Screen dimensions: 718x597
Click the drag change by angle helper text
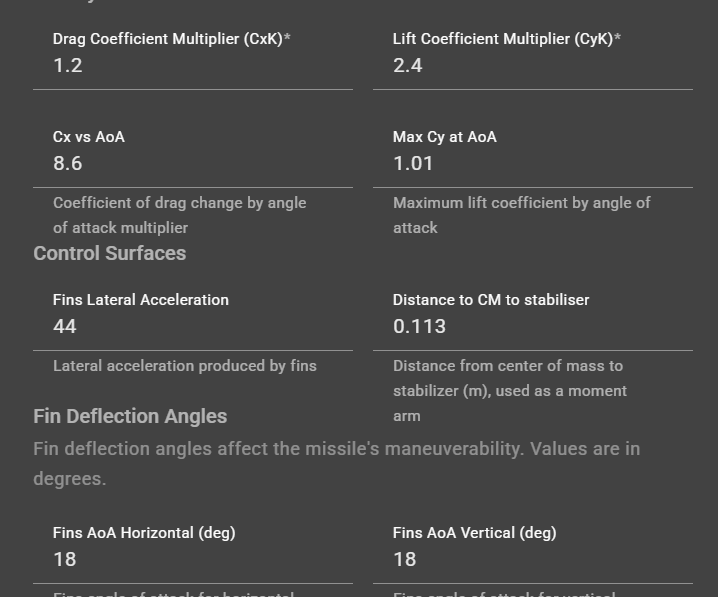[179, 215]
